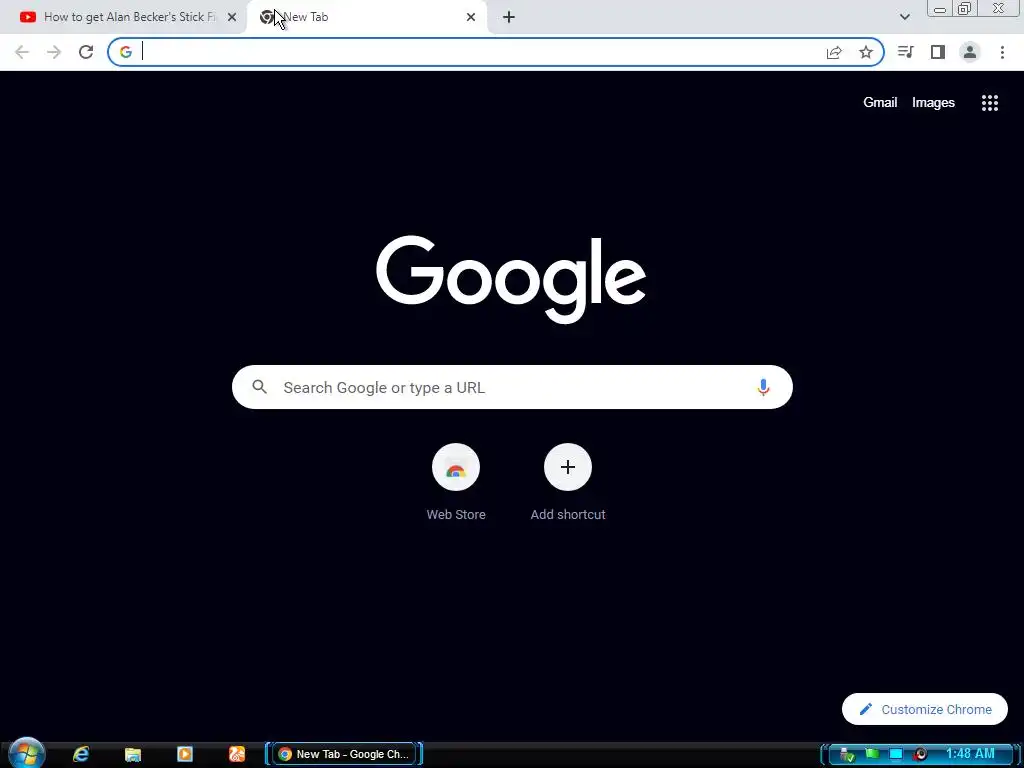The height and width of the screenshot is (768, 1024).
Task: Open the Google apps grid
Action: pos(990,103)
